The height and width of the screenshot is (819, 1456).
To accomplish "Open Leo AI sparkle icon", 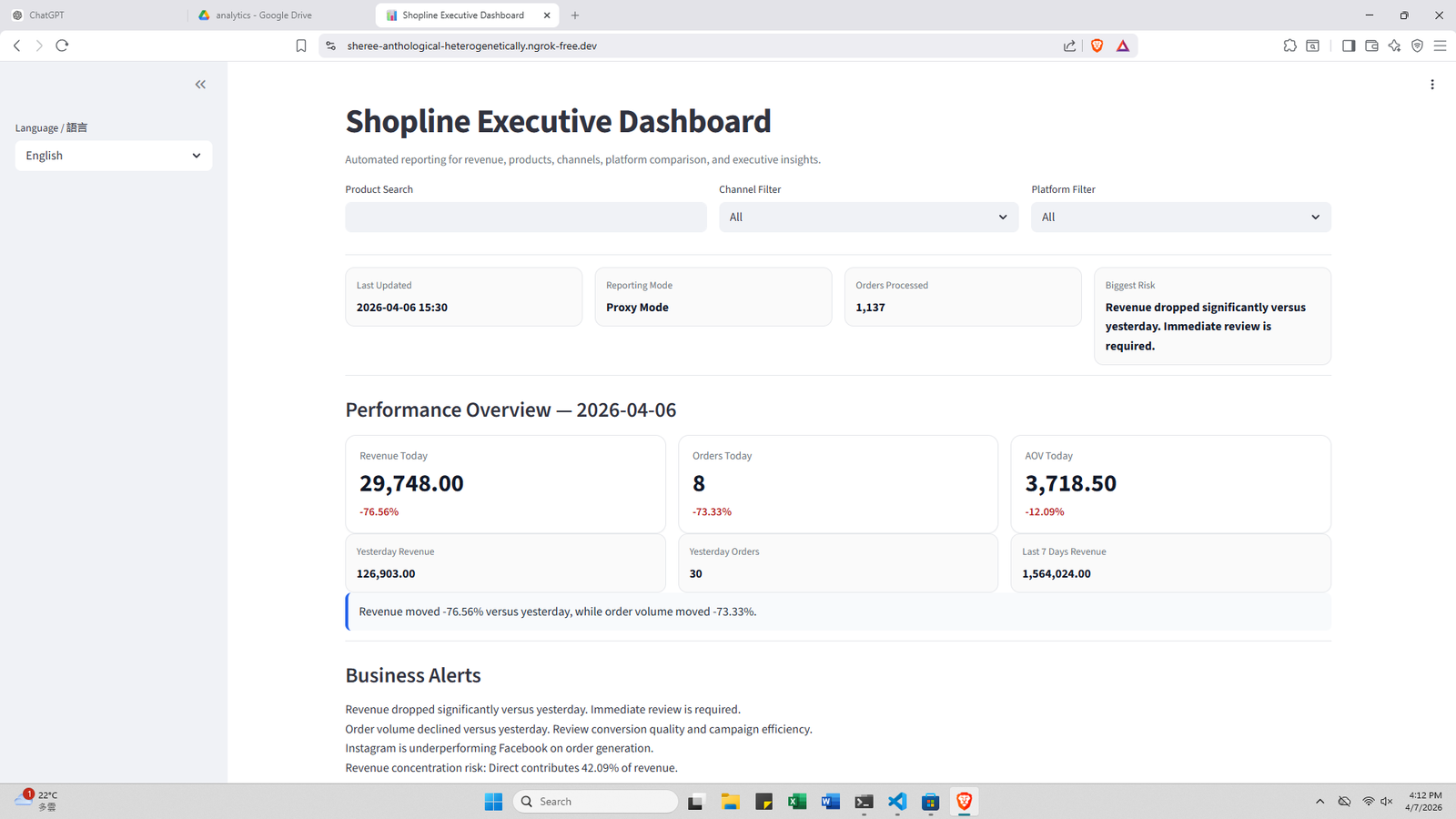I will [x=1394, y=45].
